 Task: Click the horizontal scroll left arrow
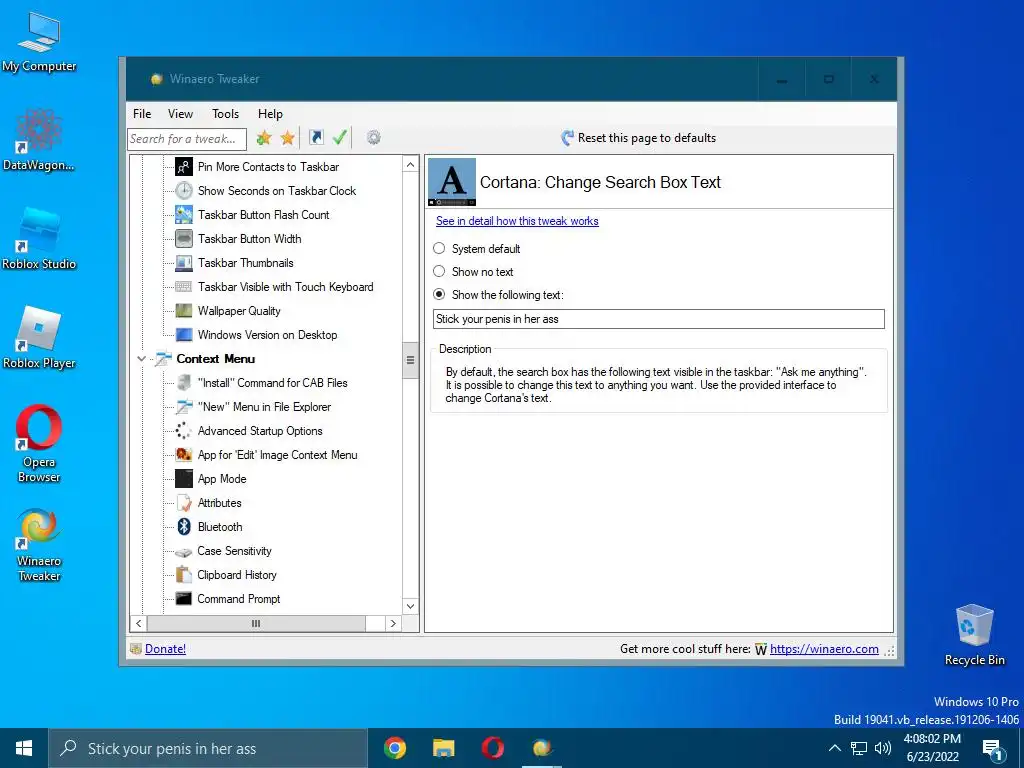138,624
